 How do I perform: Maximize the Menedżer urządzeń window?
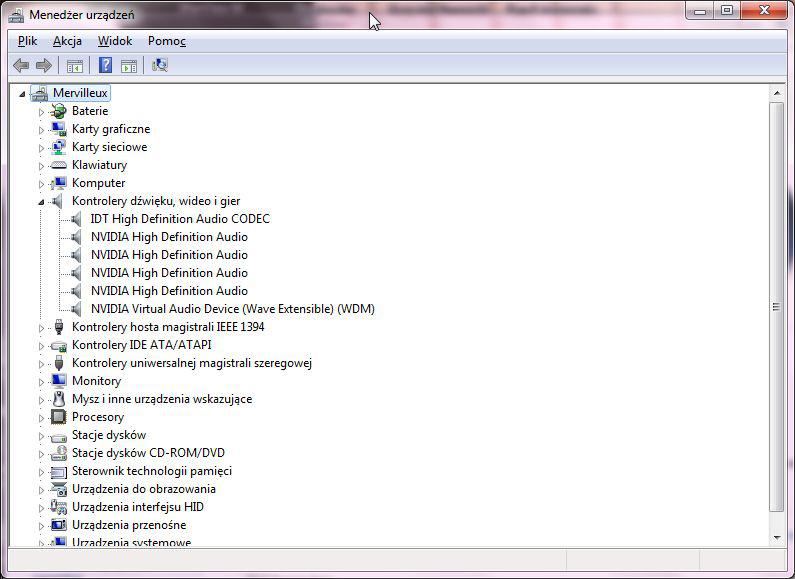click(x=727, y=11)
